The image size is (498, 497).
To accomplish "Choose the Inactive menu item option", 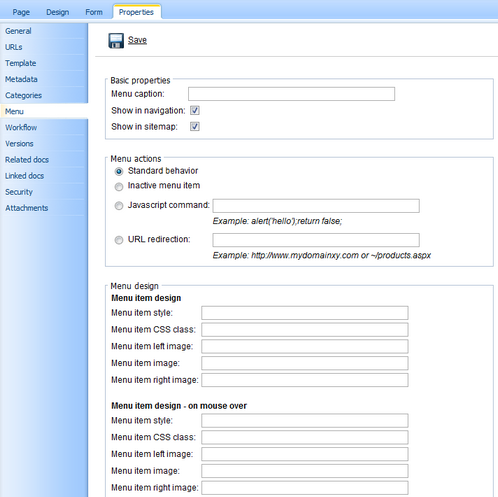I will click(x=119, y=186).
